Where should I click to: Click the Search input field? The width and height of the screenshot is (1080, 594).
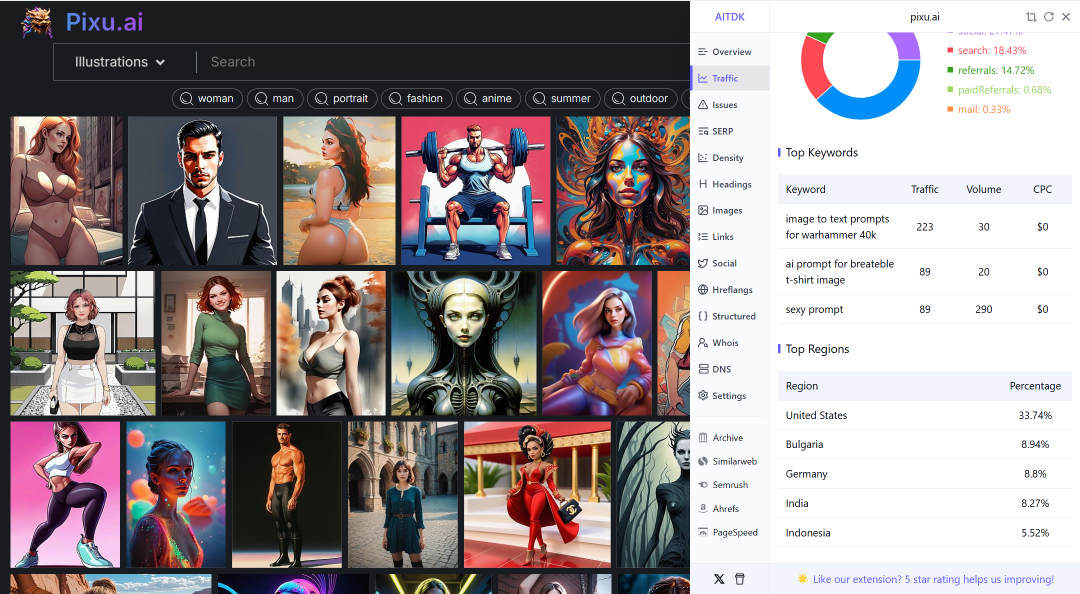[x=444, y=62]
